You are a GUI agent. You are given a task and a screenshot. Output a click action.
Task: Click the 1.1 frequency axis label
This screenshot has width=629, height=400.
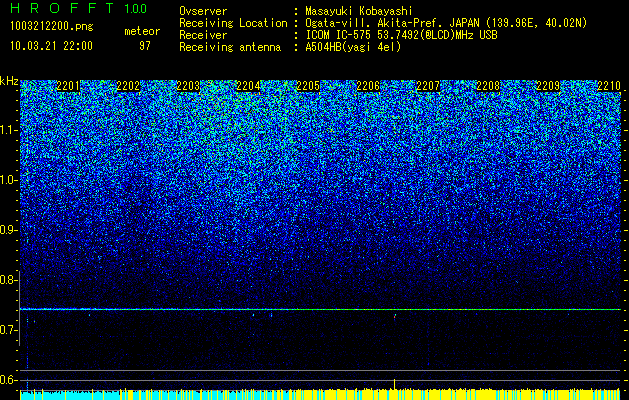point(9,130)
